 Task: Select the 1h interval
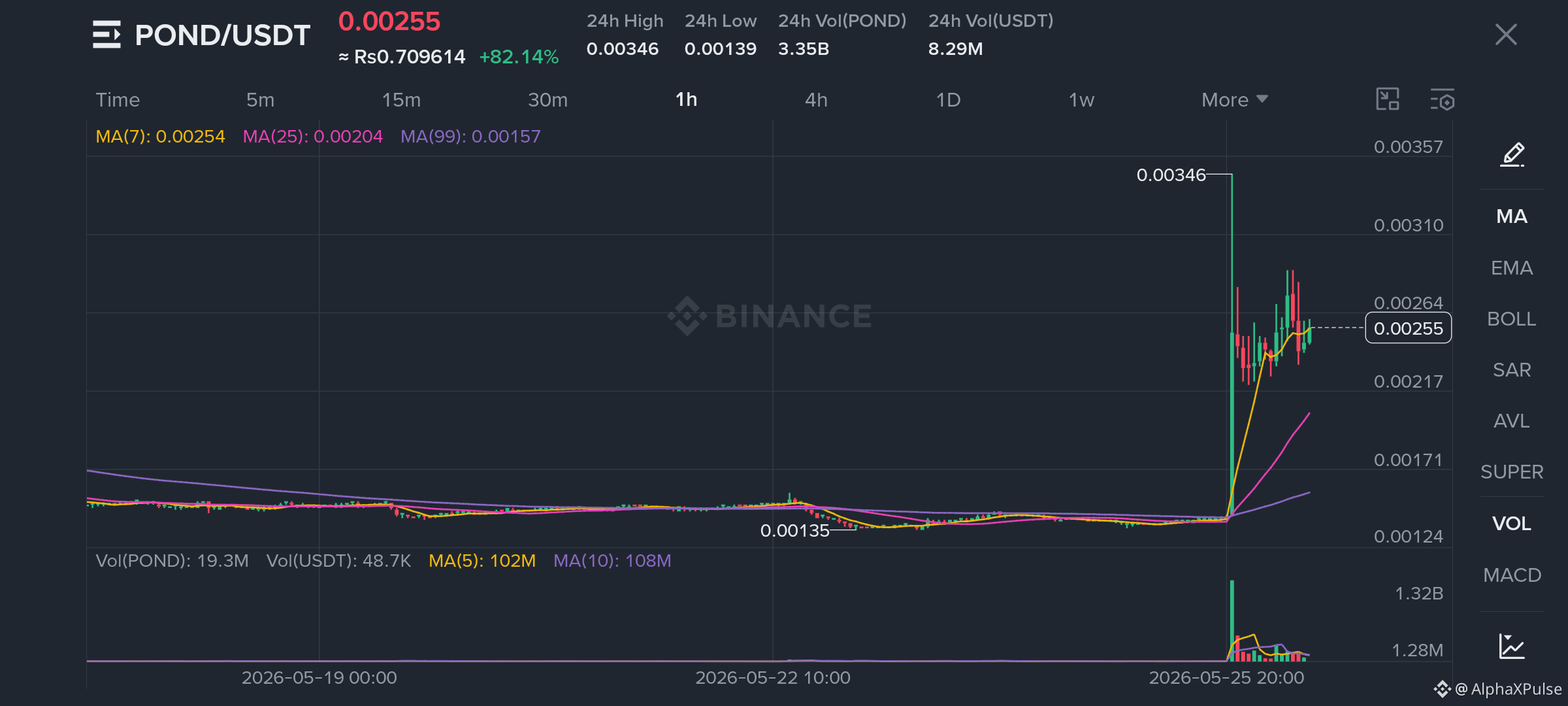pyautogui.click(x=686, y=99)
